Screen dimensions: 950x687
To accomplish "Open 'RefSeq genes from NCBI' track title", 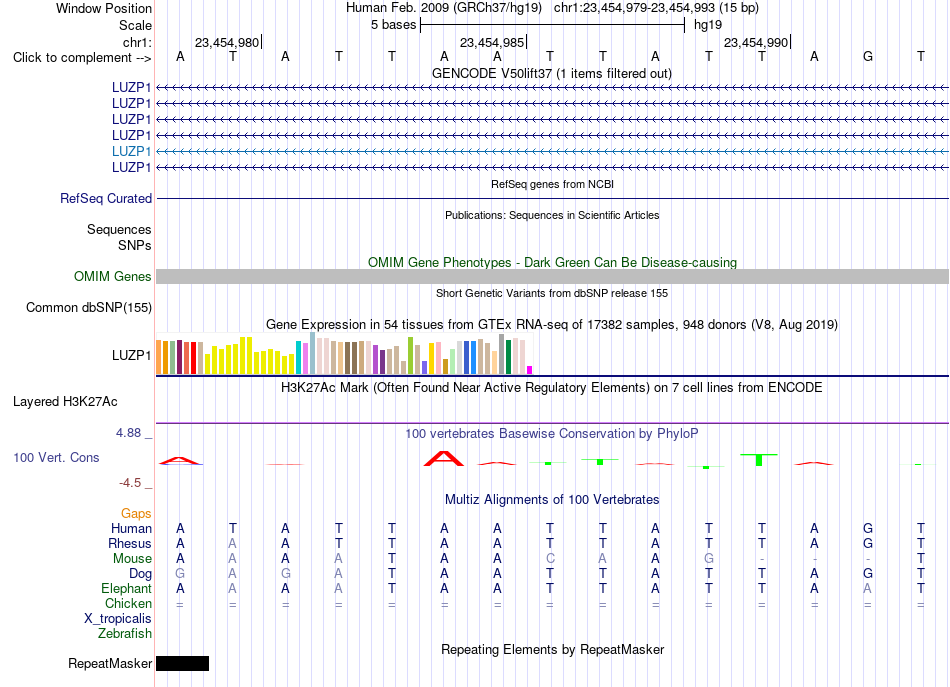I will (552, 184).
